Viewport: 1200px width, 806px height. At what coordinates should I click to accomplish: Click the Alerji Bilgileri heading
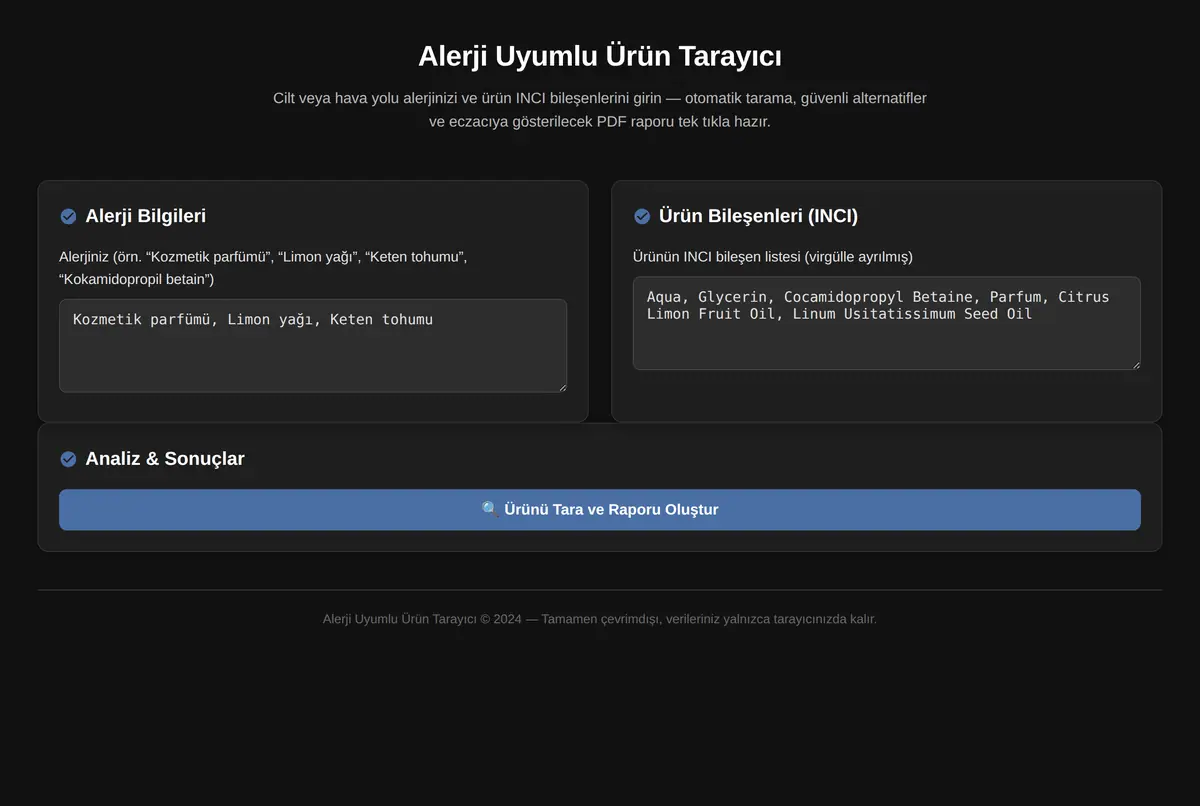146,216
